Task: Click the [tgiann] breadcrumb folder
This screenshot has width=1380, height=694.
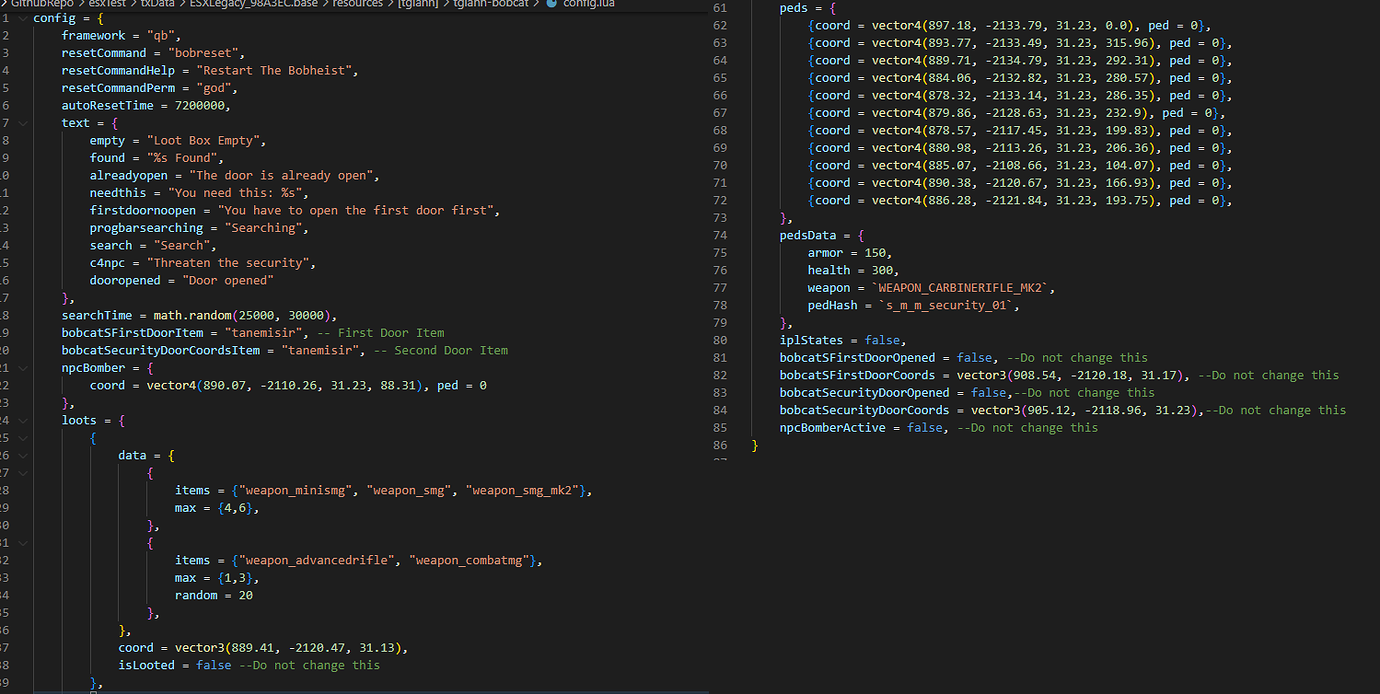Action: (x=420, y=4)
